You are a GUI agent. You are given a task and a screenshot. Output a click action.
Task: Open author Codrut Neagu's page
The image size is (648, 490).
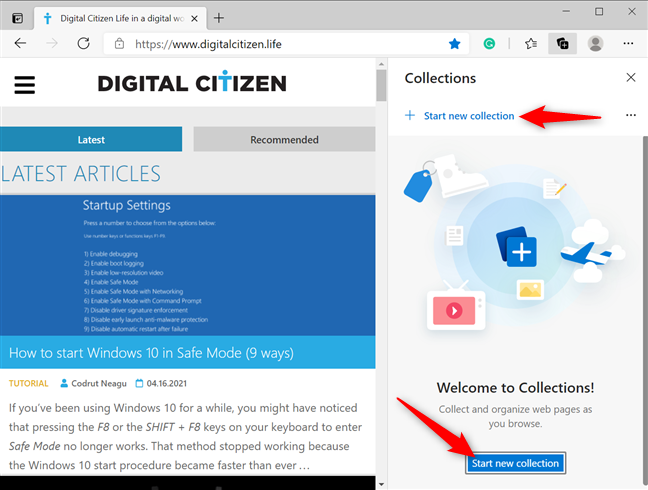99,383
